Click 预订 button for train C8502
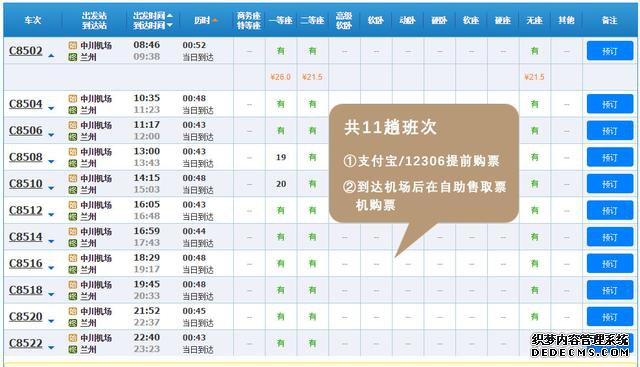 (610, 51)
